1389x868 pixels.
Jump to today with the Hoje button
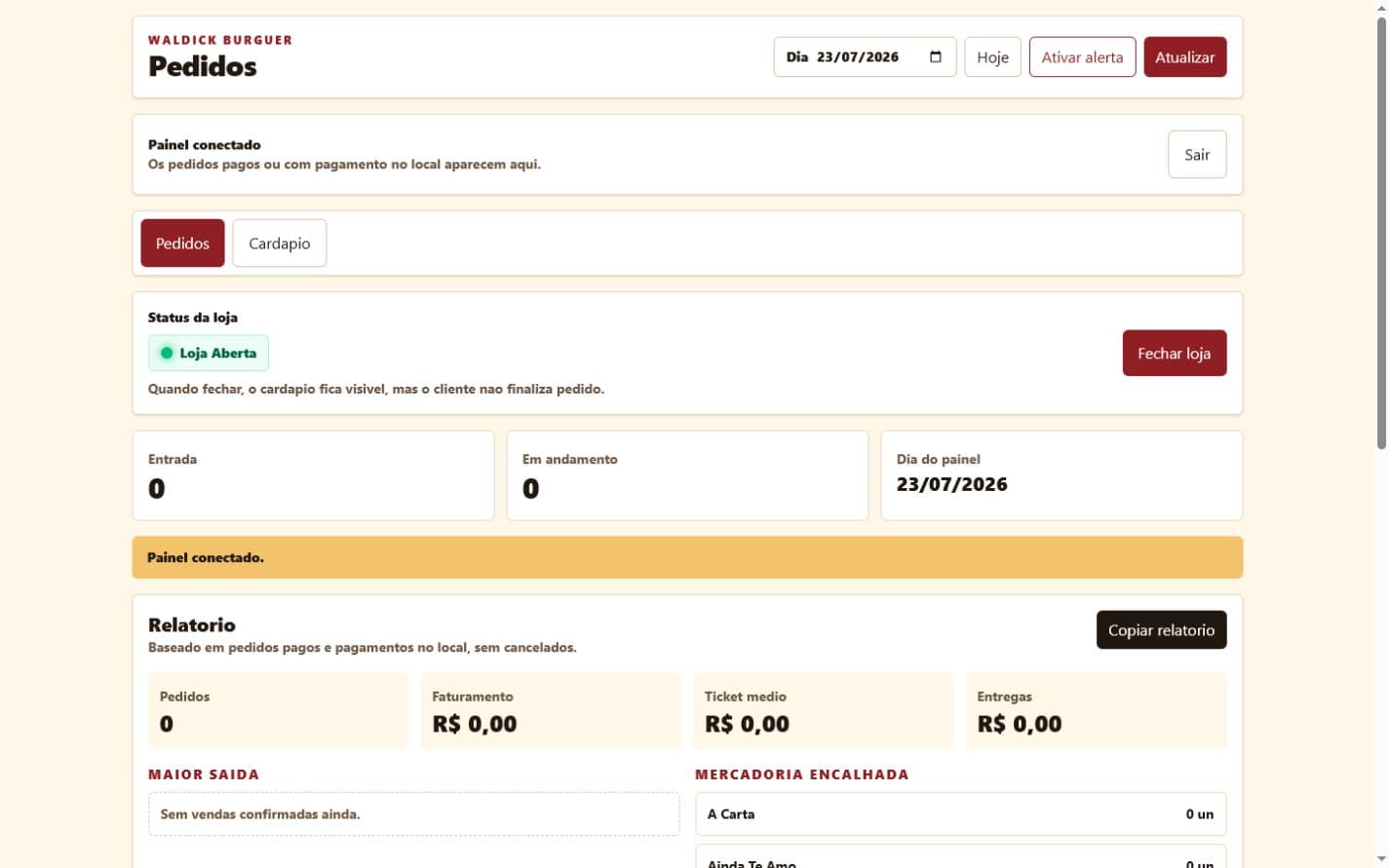pos(992,57)
